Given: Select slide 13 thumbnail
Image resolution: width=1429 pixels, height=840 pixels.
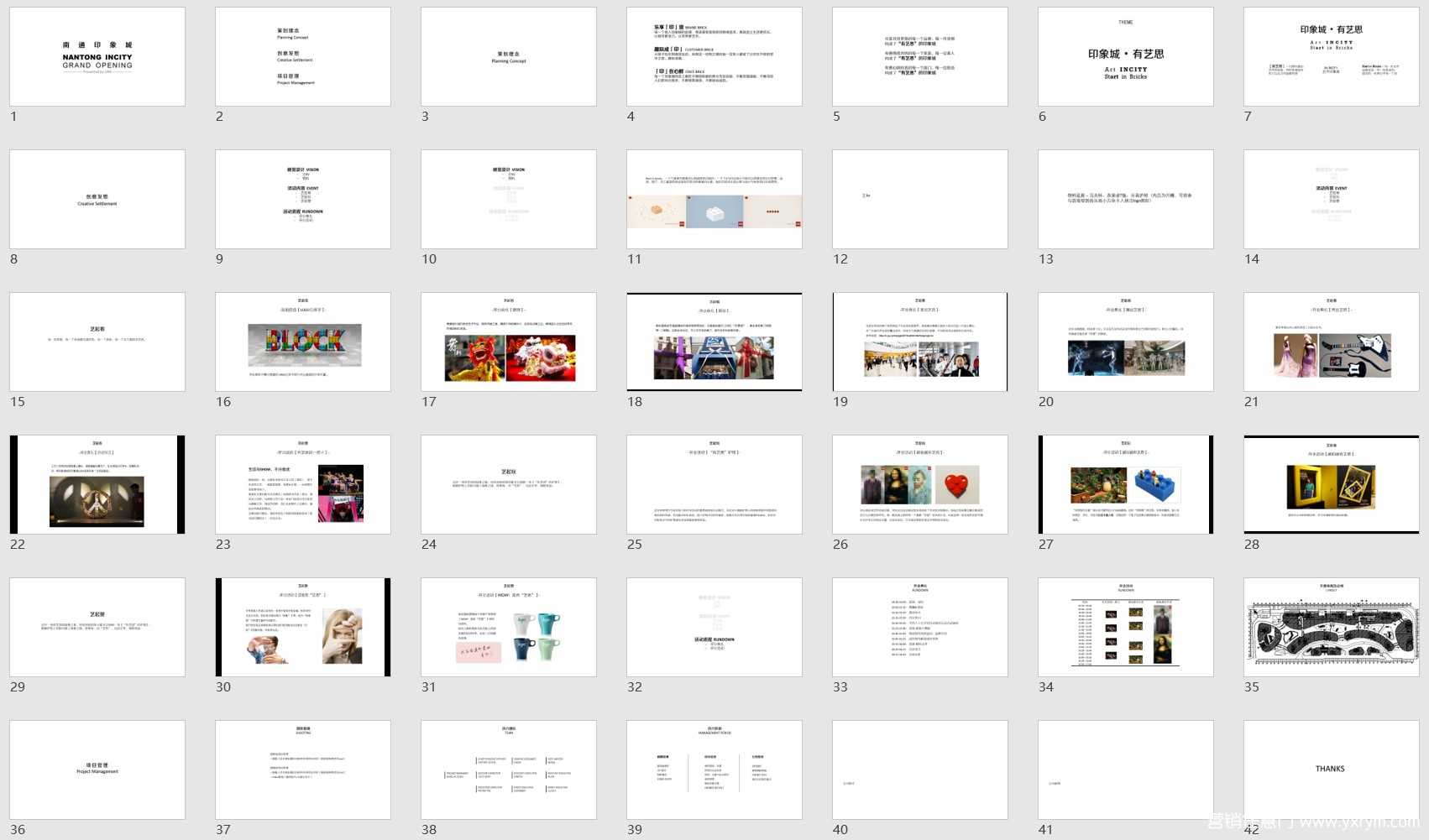Looking at the screenshot, I should (1126, 200).
